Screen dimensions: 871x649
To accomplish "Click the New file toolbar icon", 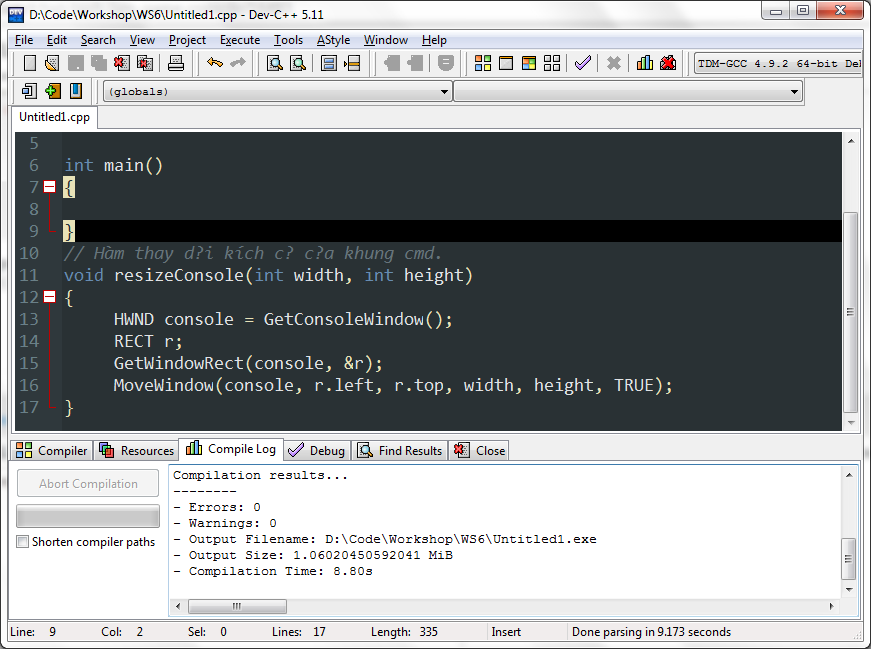I will tap(30, 63).
